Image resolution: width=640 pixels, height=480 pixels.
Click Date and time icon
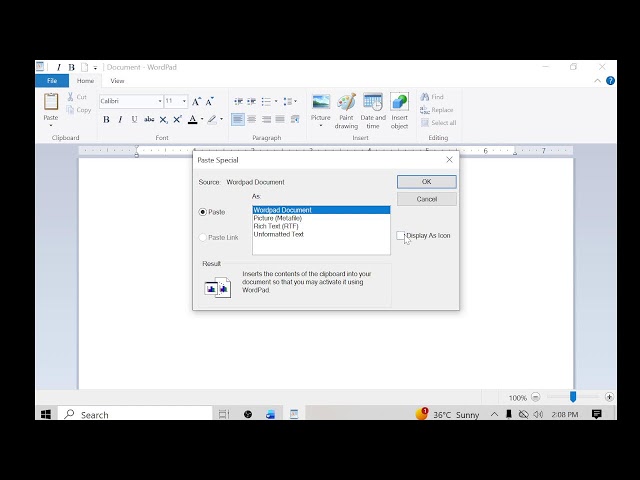click(373, 102)
